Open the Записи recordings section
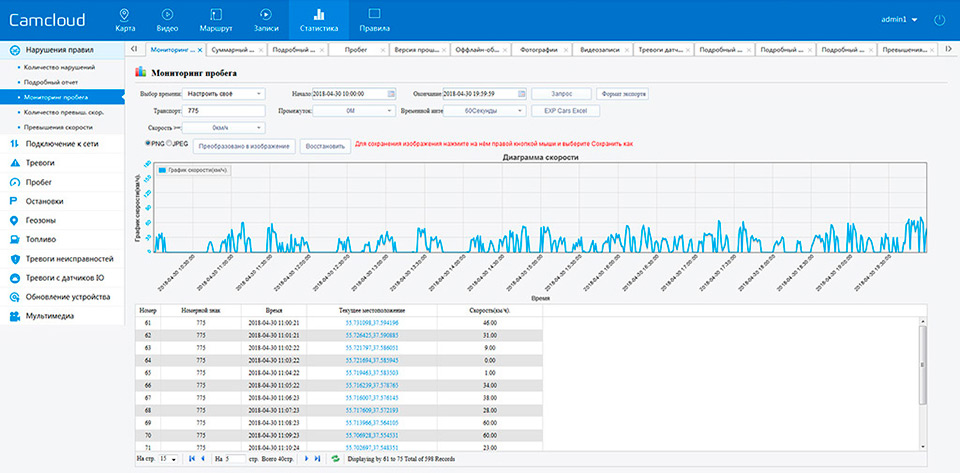This screenshot has height=473, width=960. coord(264,19)
